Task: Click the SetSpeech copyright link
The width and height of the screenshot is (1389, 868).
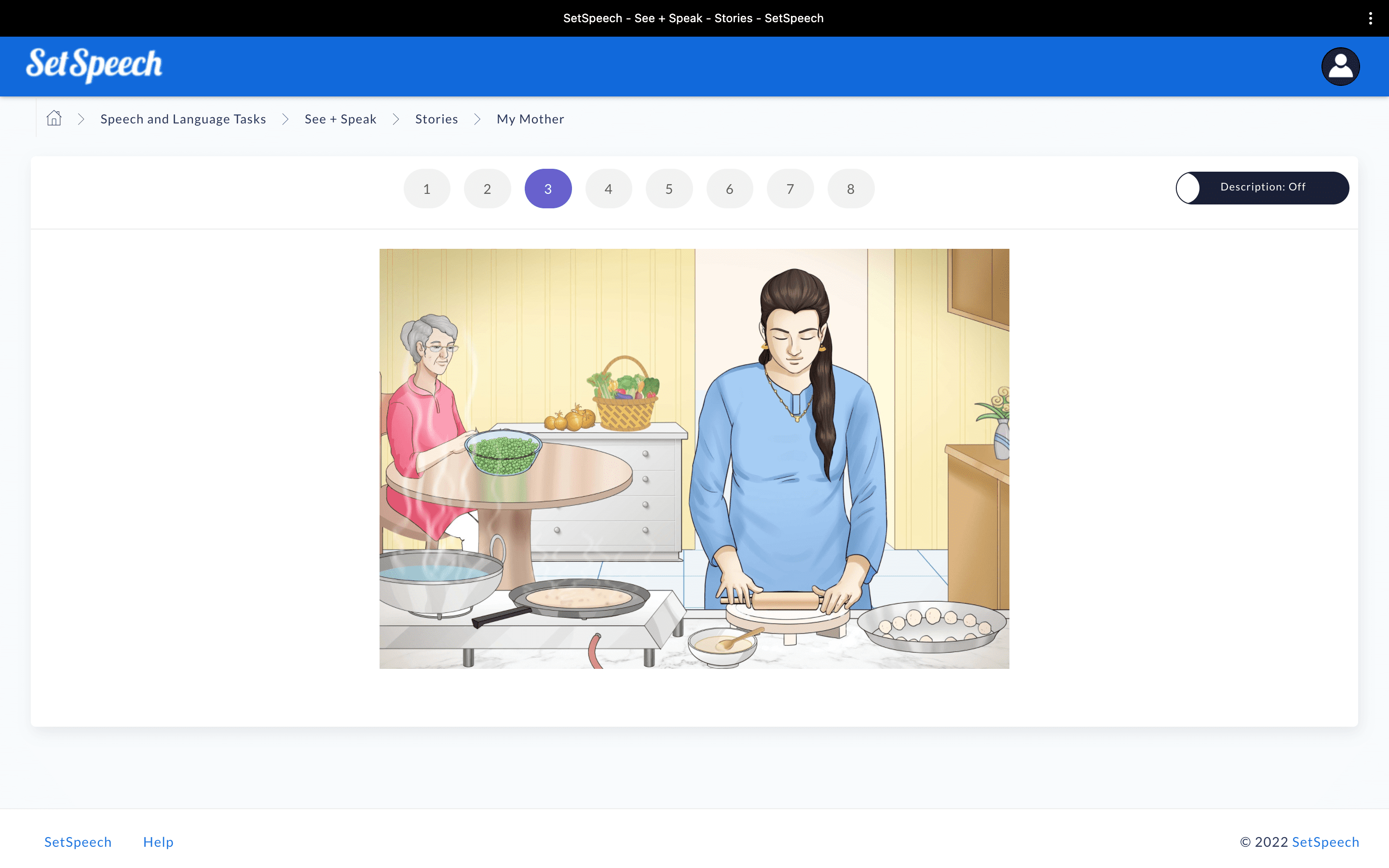Action: coord(1325,841)
